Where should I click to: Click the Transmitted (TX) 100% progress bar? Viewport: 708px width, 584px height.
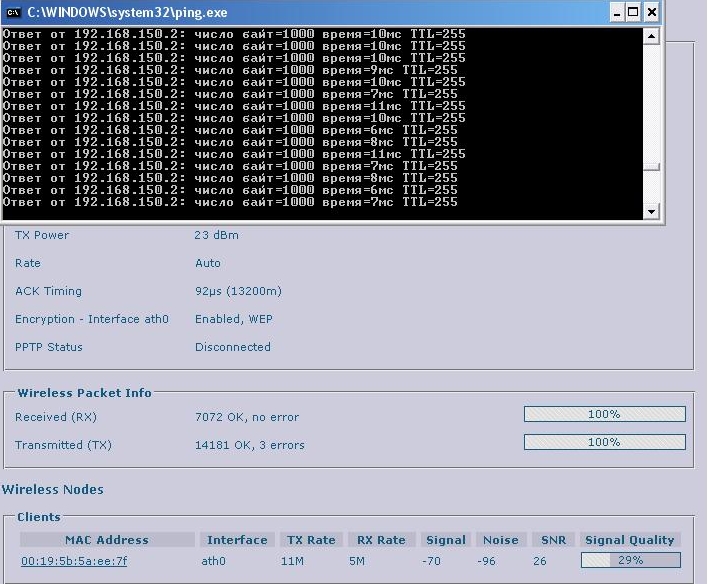(x=604, y=442)
